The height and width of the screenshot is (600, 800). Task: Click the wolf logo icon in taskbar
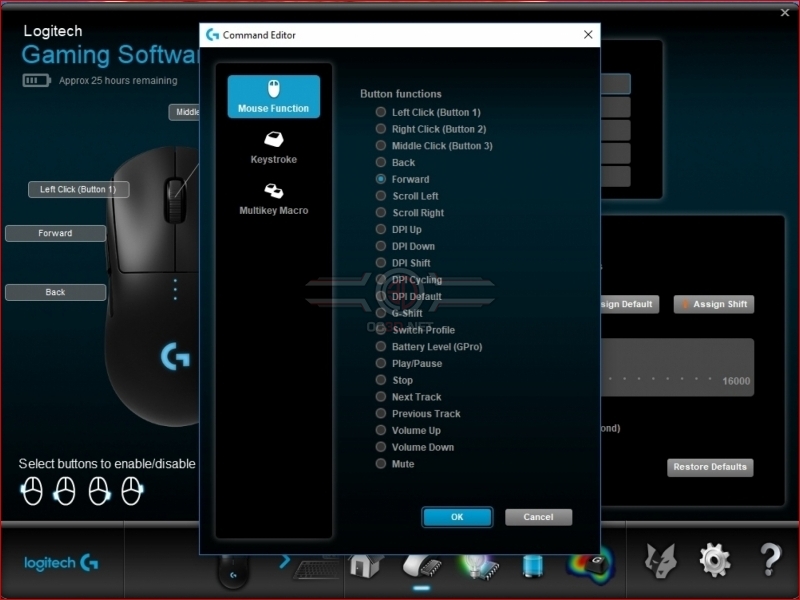[661, 563]
